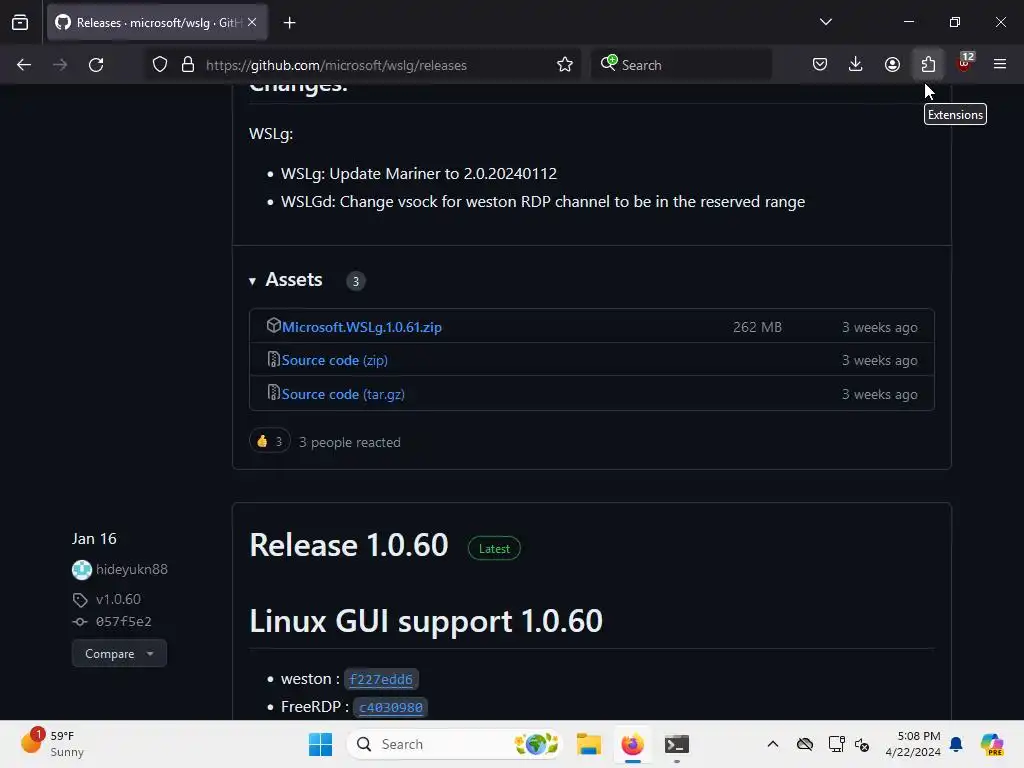Click the Latest badge
The image size is (1024, 768).
494,549
